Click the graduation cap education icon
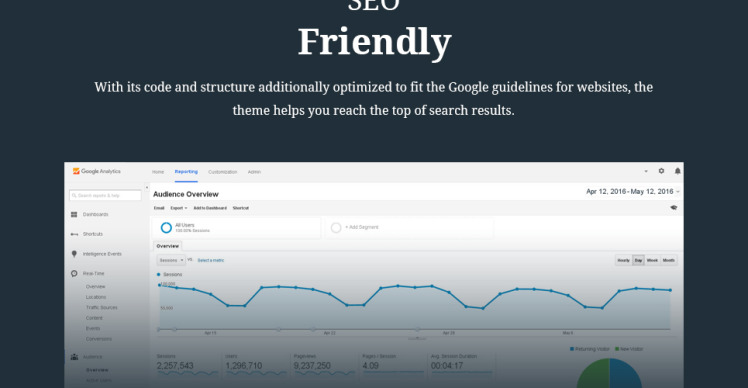 point(674,208)
